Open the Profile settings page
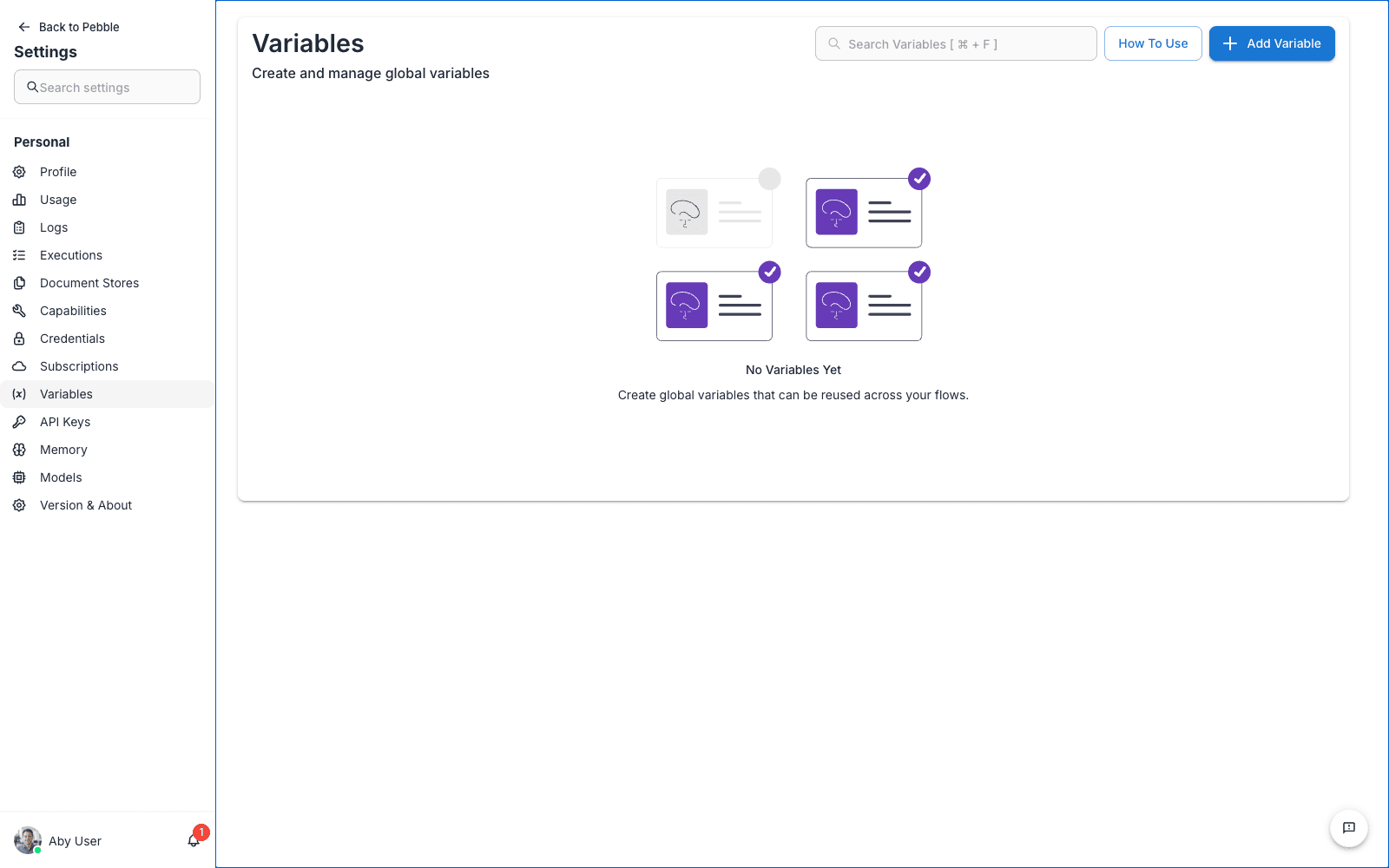The height and width of the screenshot is (868, 1389). (107, 172)
